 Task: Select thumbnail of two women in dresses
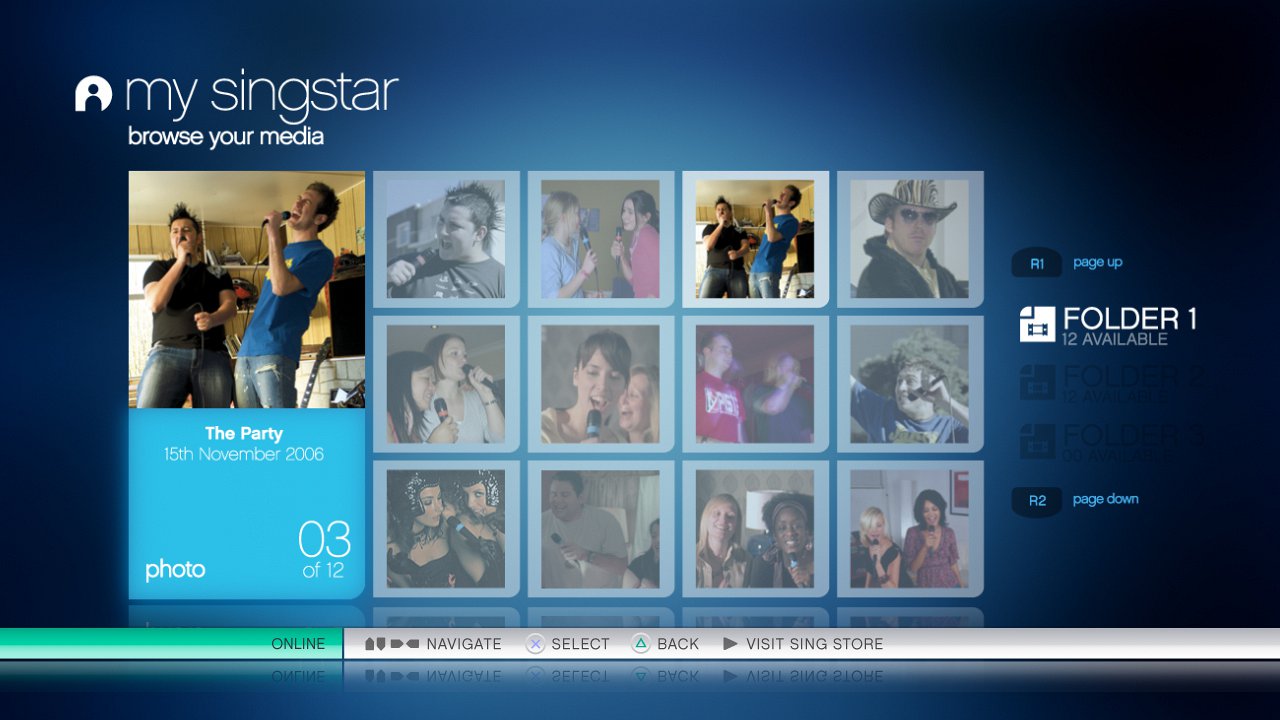tap(910, 529)
